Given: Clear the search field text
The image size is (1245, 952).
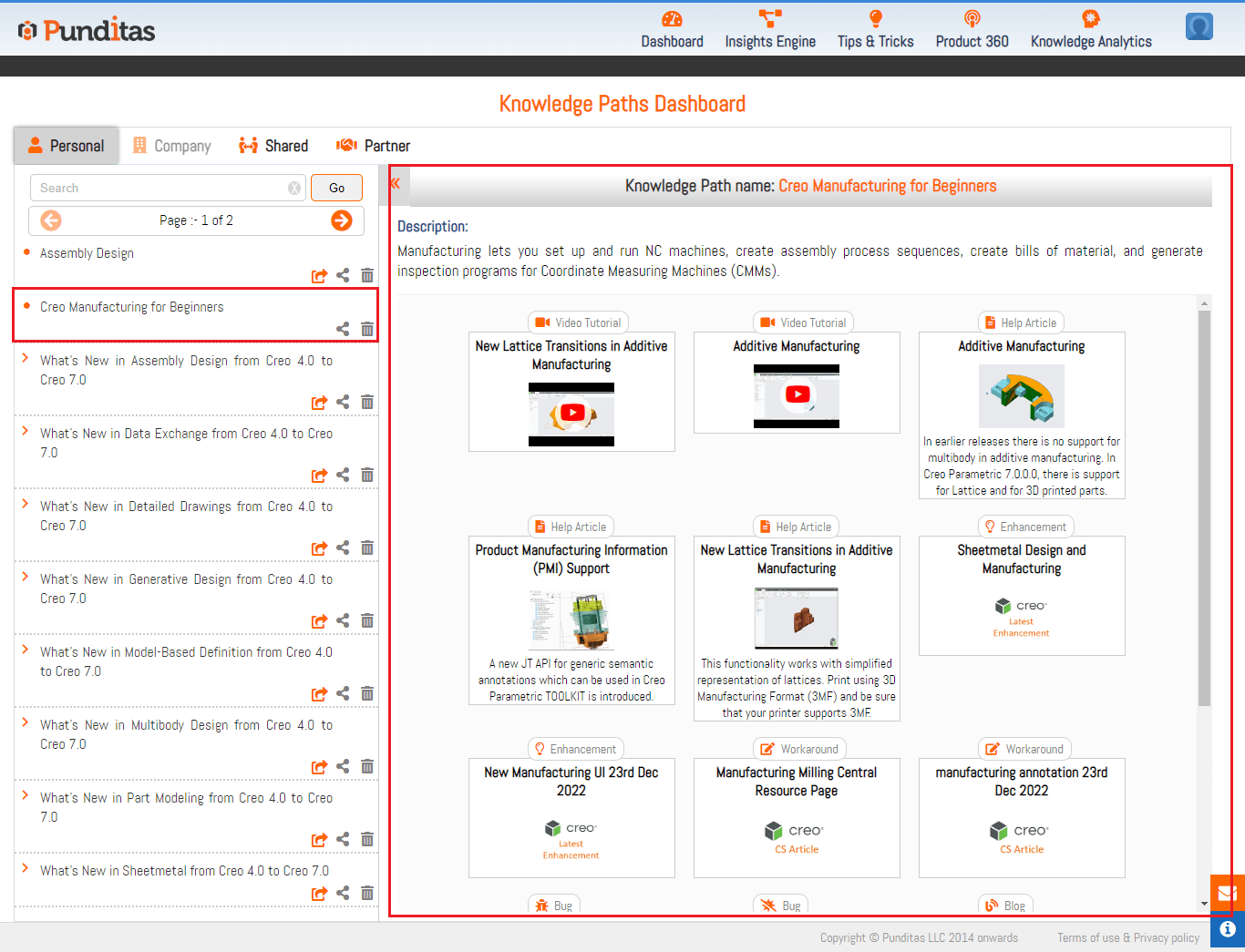Looking at the screenshot, I should click(x=294, y=189).
